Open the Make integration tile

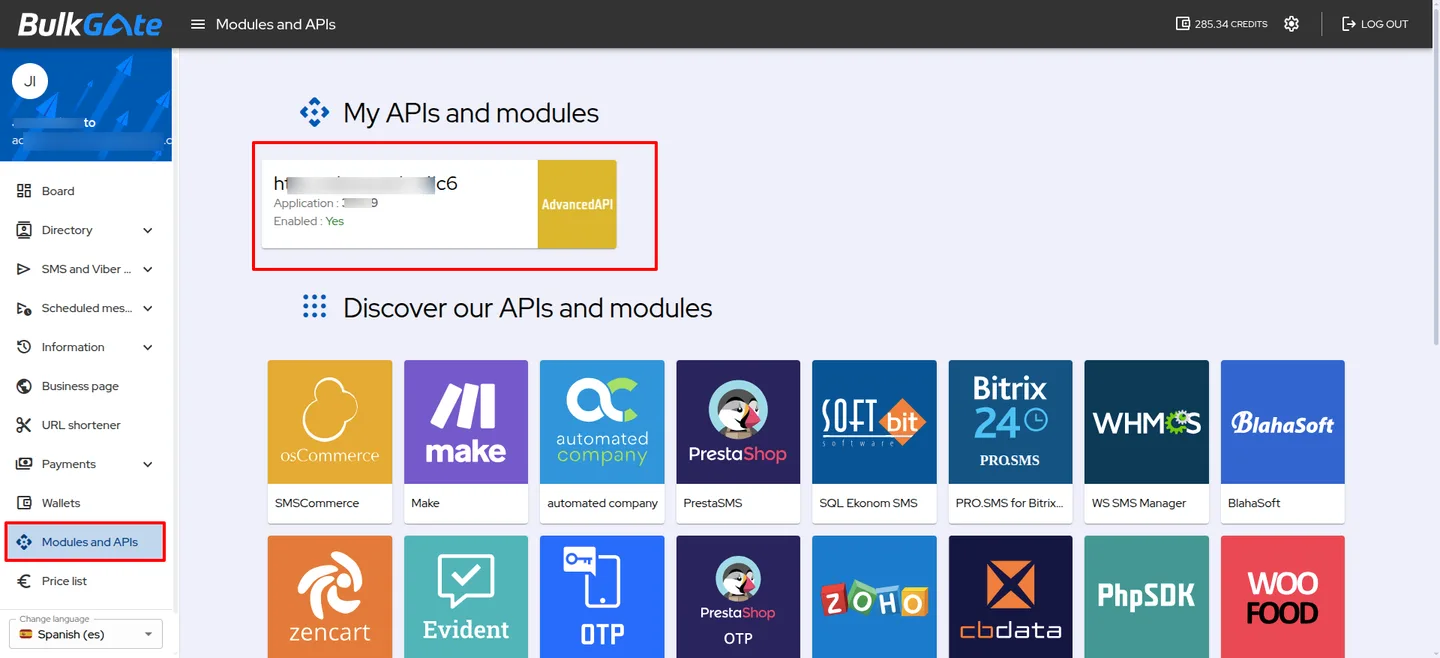point(466,441)
